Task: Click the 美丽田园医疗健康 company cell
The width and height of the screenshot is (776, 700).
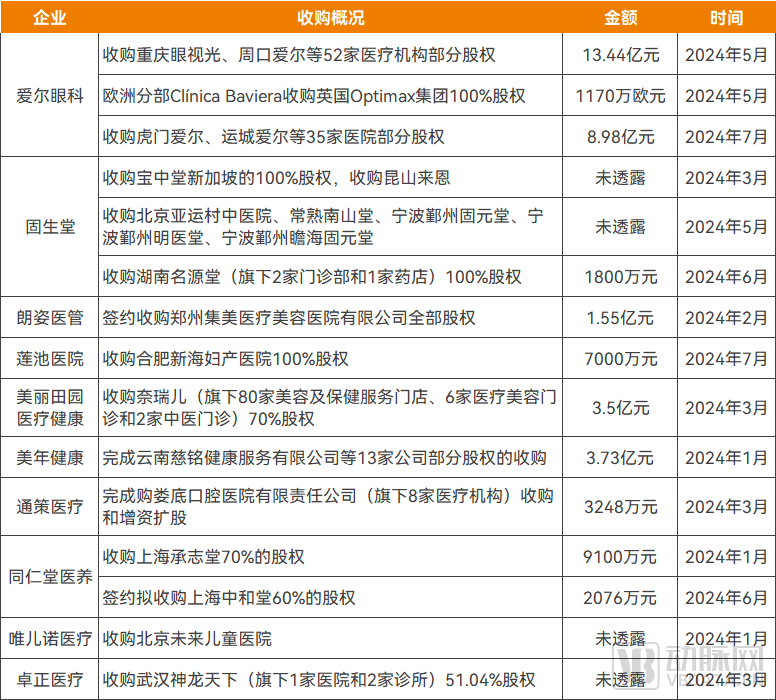Action: (x=49, y=408)
